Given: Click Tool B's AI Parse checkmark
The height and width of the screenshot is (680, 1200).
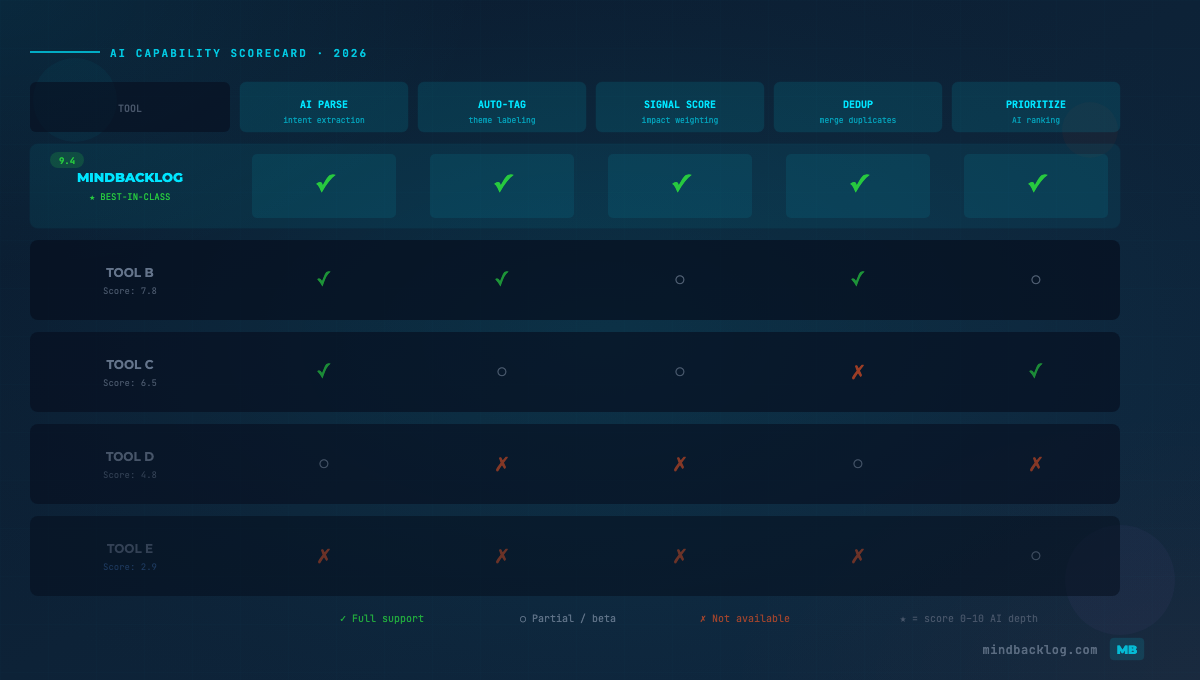Looking at the screenshot, I should (324, 279).
